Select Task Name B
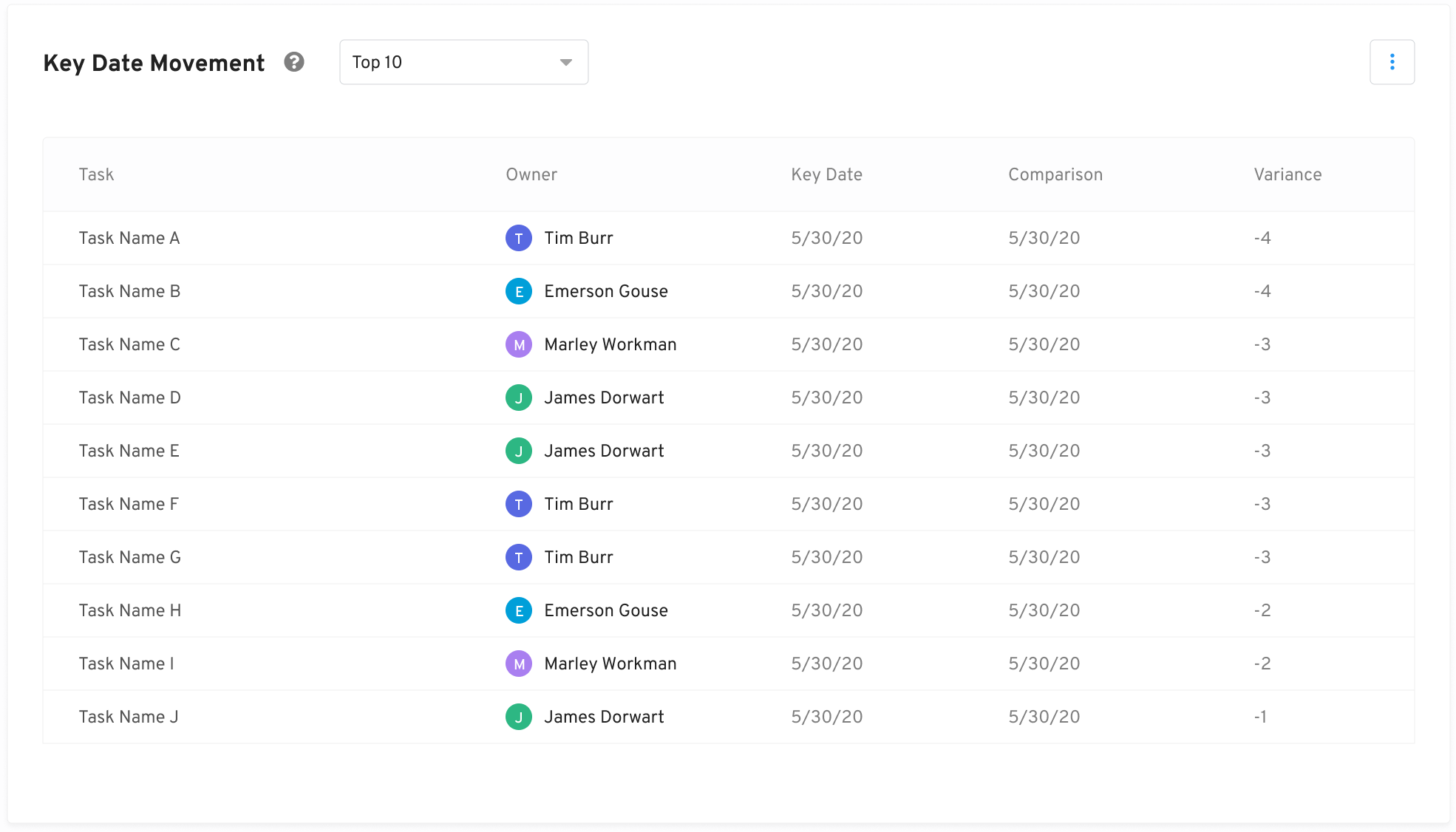The height and width of the screenshot is (832, 1456). tap(129, 291)
